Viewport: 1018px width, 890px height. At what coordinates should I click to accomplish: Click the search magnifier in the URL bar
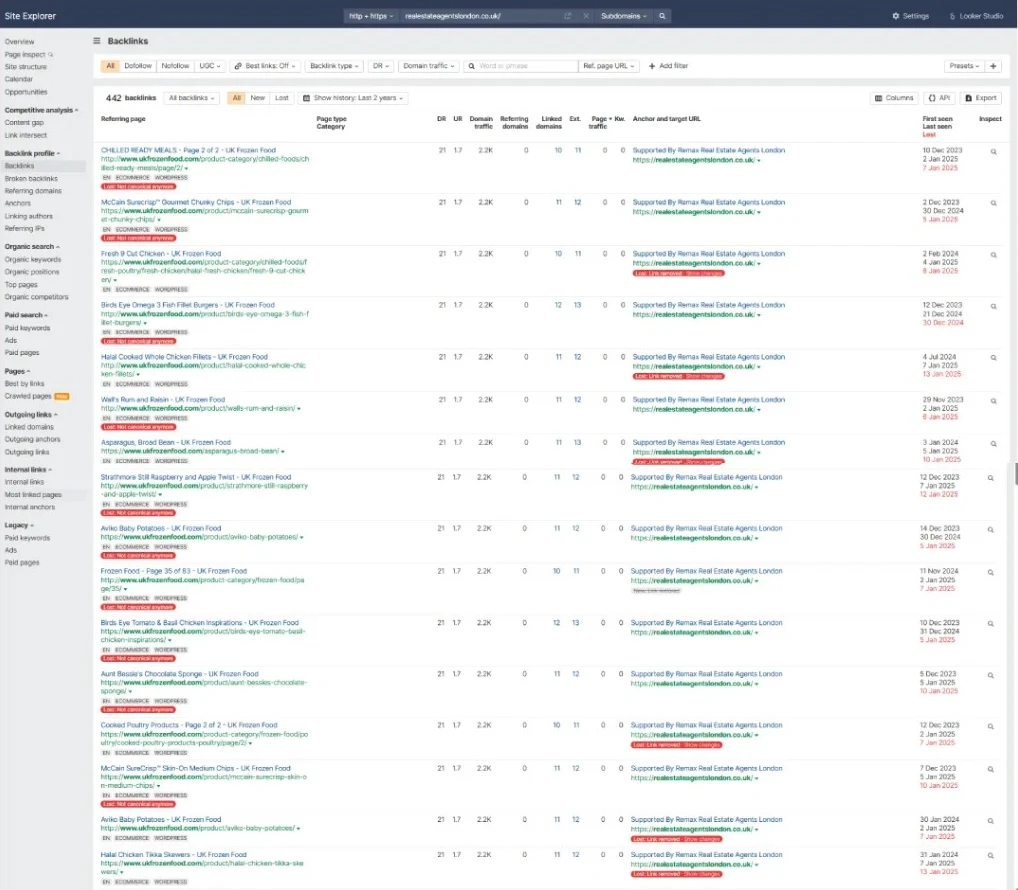662,16
